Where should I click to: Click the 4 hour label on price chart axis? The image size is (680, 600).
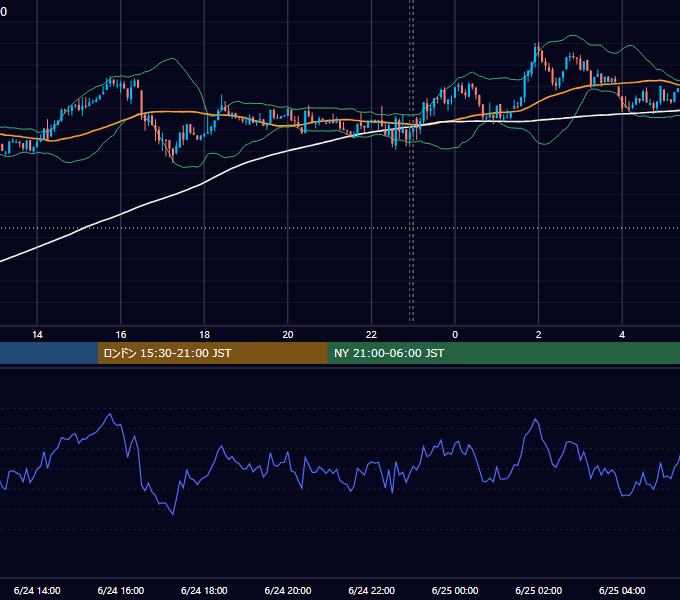coord(622,335)
